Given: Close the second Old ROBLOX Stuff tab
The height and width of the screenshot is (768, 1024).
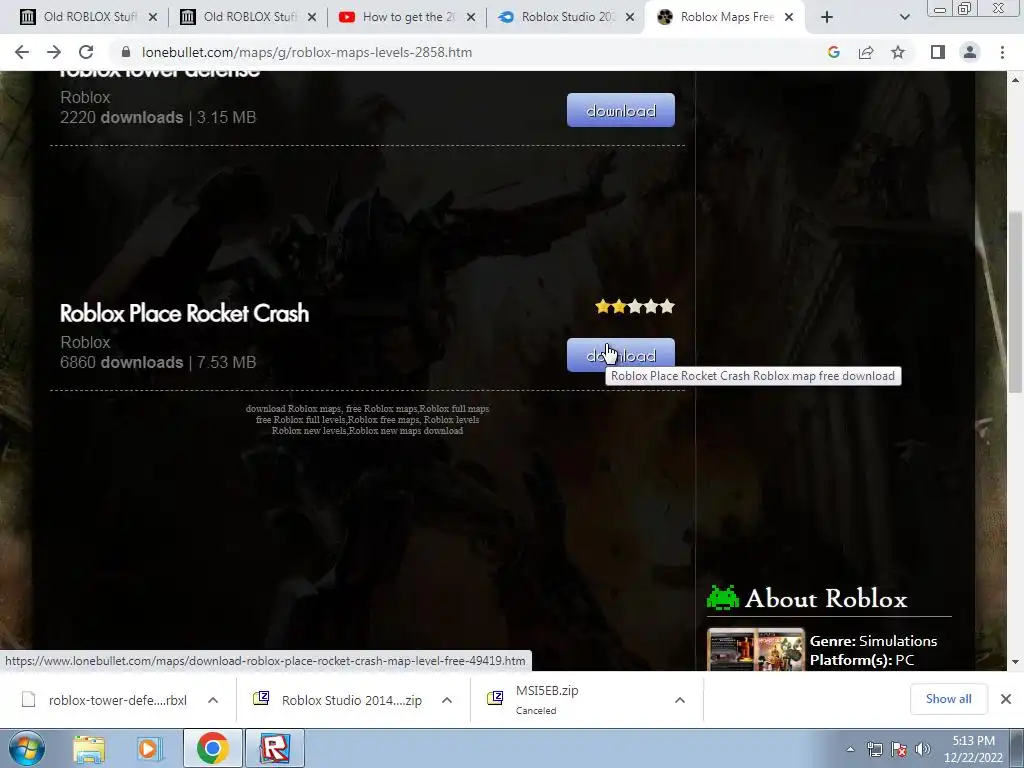Looking at the screenshot, I should (x=312, y=17).
